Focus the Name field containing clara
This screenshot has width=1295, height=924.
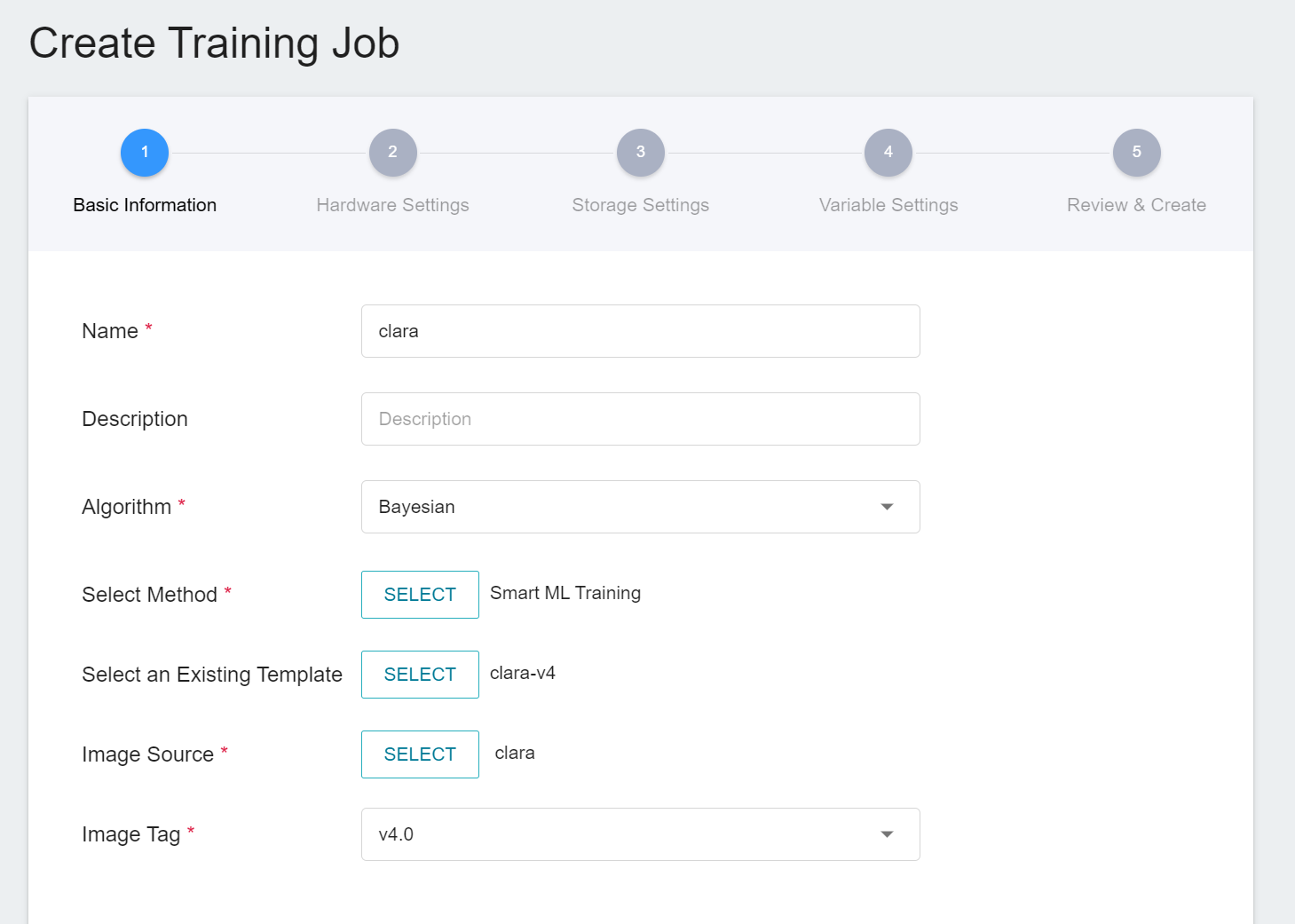[639, 331]
